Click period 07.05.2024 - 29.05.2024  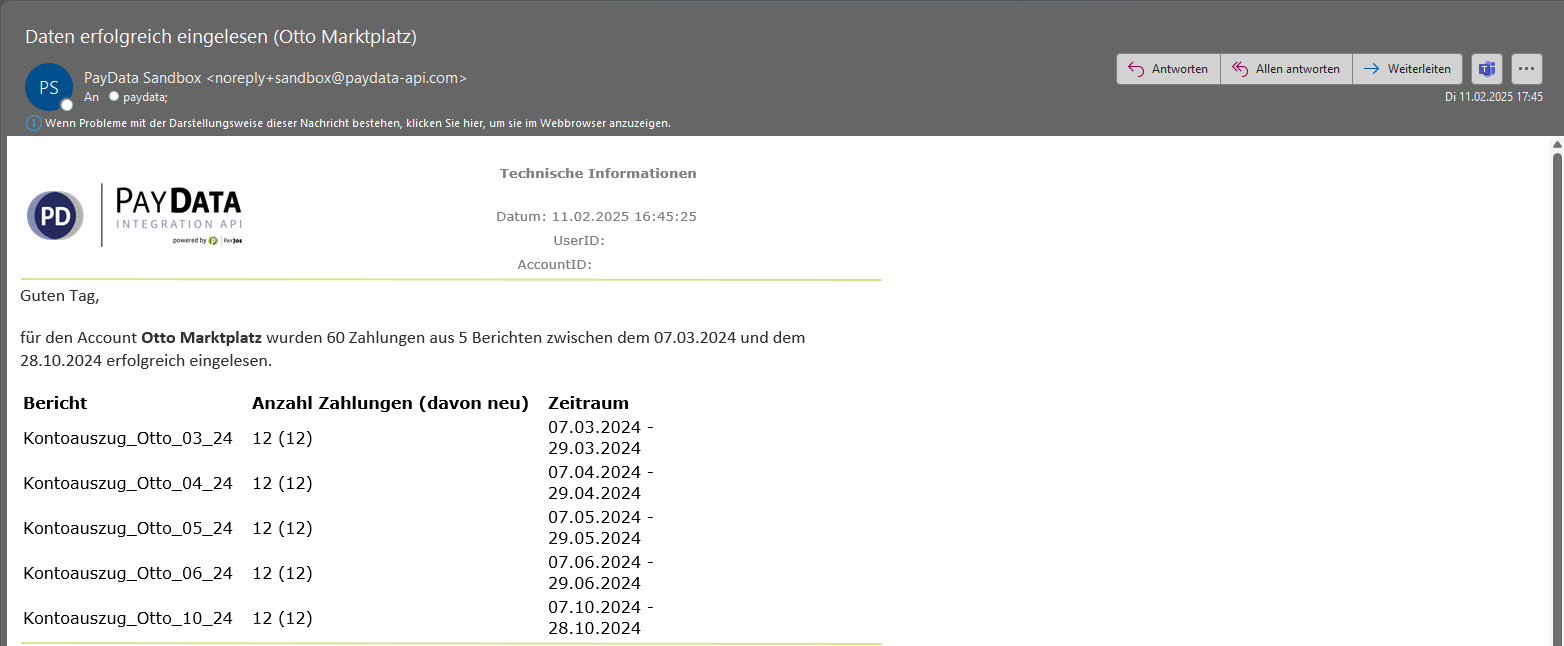[x=601, y=528]
